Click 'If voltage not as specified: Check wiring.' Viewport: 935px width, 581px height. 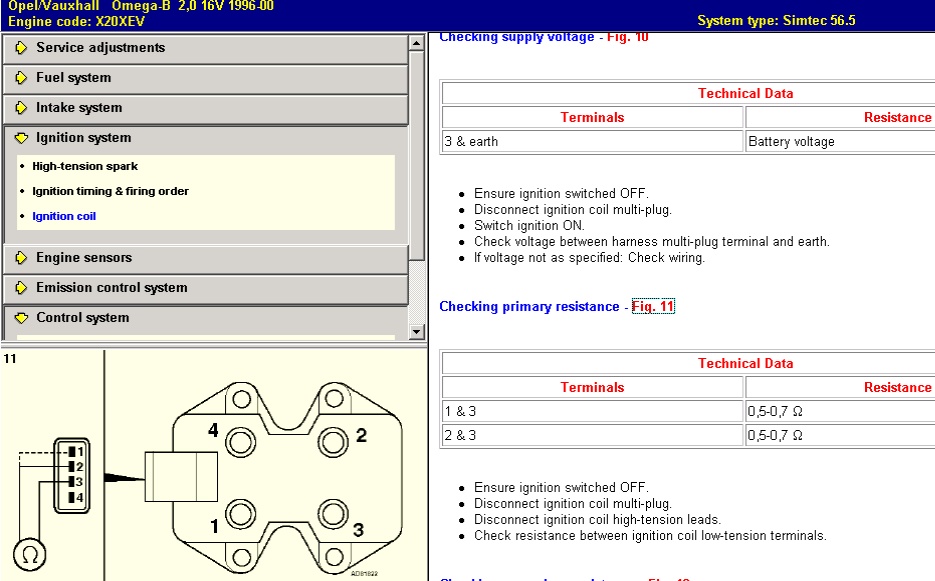[589, 258]
